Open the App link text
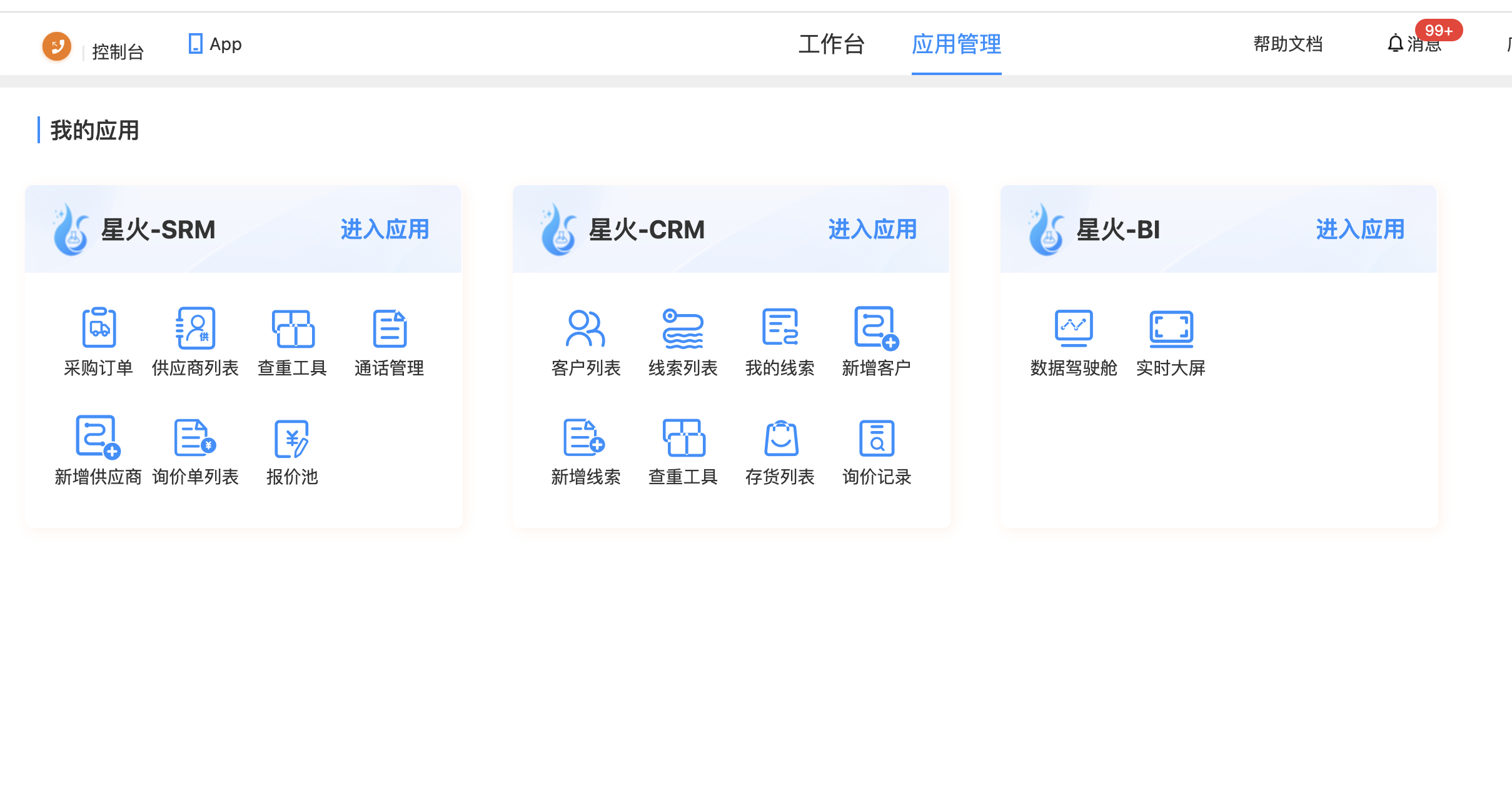The width and height of the screenshot is (1512, 797). pos(226,44)
